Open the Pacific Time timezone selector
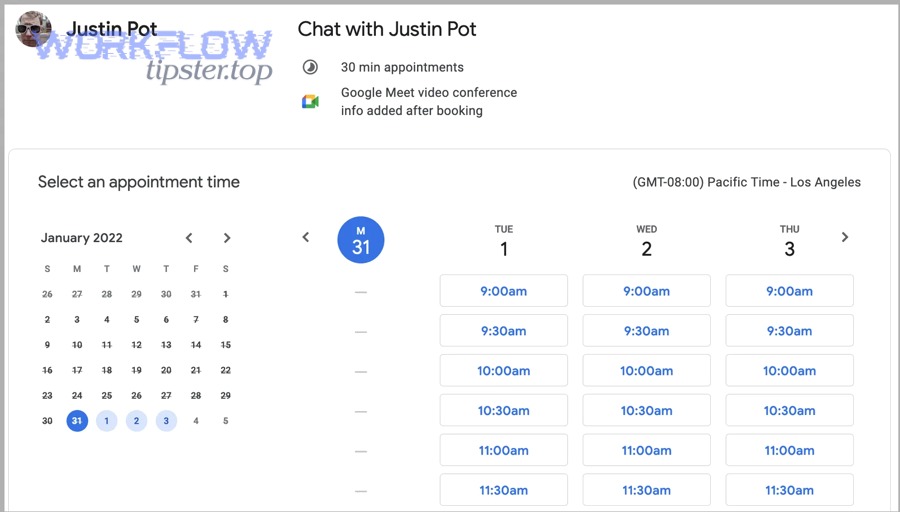 [x=746, y=182]
